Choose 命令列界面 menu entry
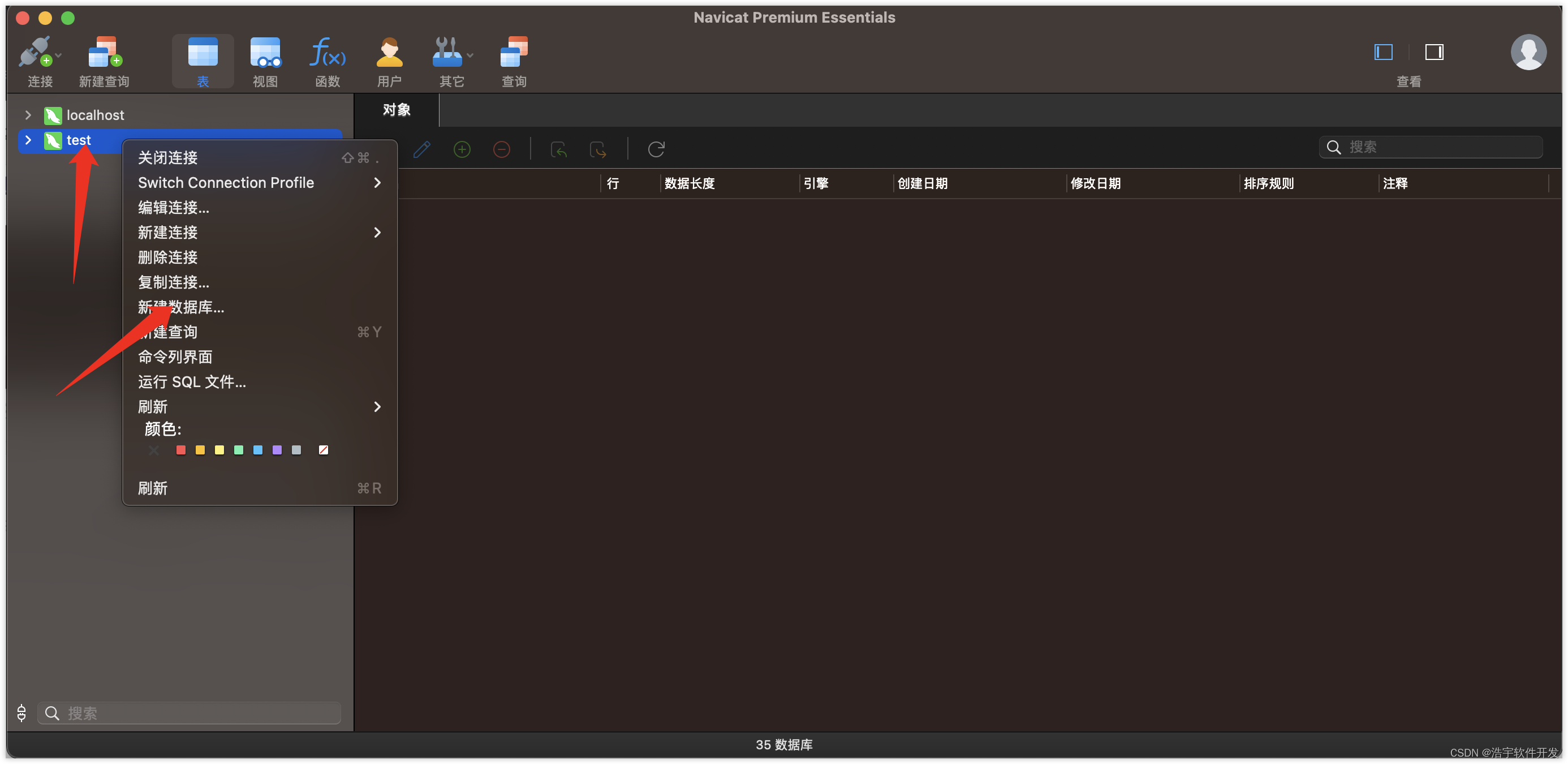This screenshot has height=764, width=1568. (260, 357)
